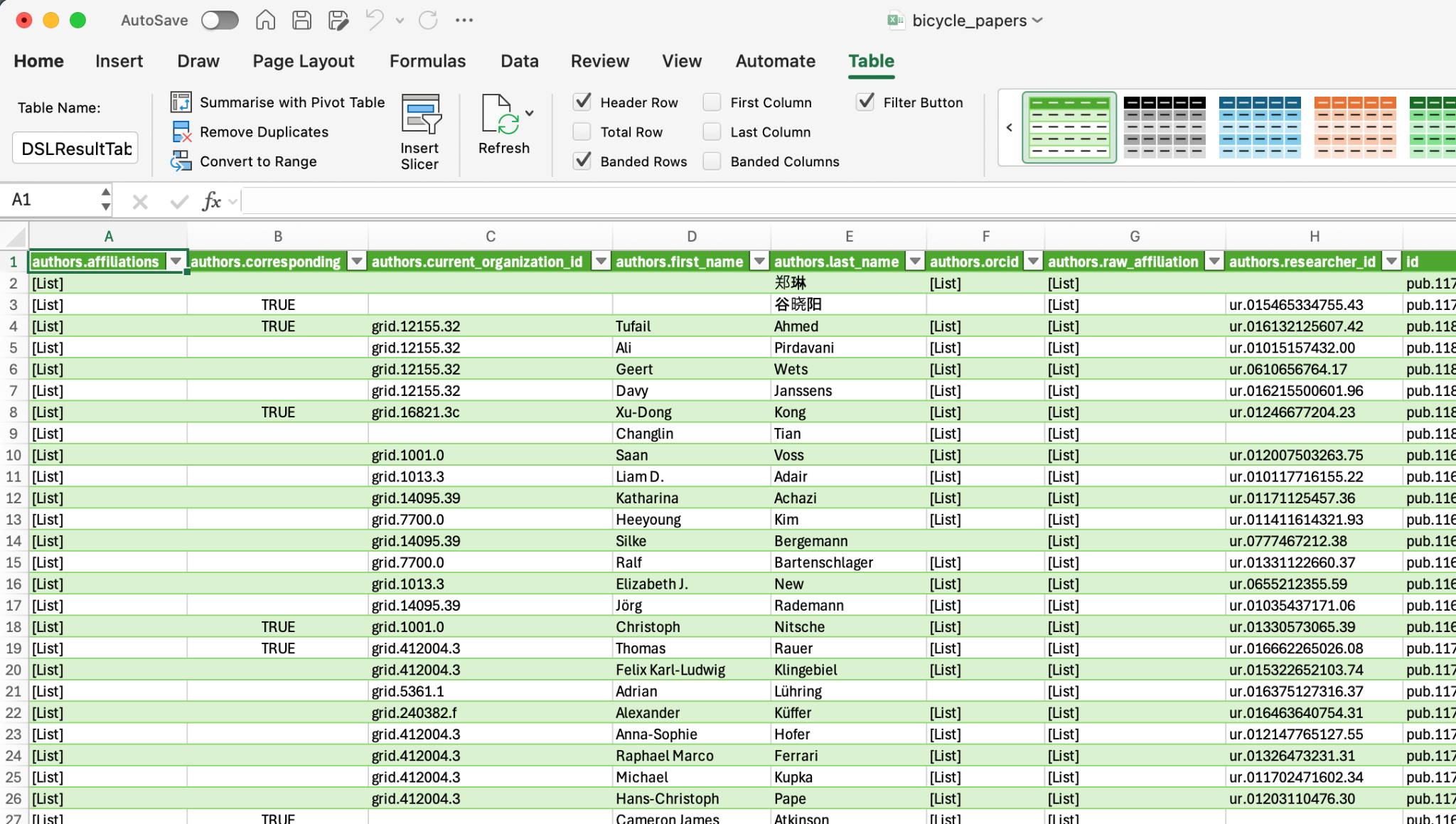Image resolution: width=1456 pixels, height=824 pixels.
Task: Expand the Refresh button dropdown arrow
Action: (530, 114)
